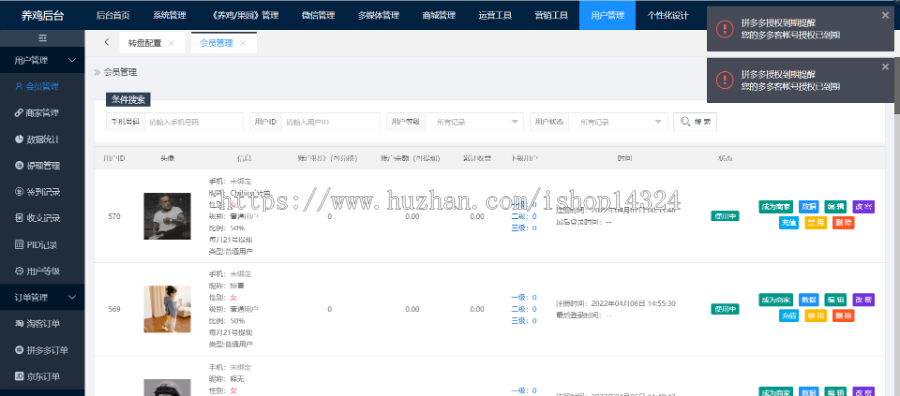
Task: Click the 养鸡后台 logo title
Action: click(42, 16)
